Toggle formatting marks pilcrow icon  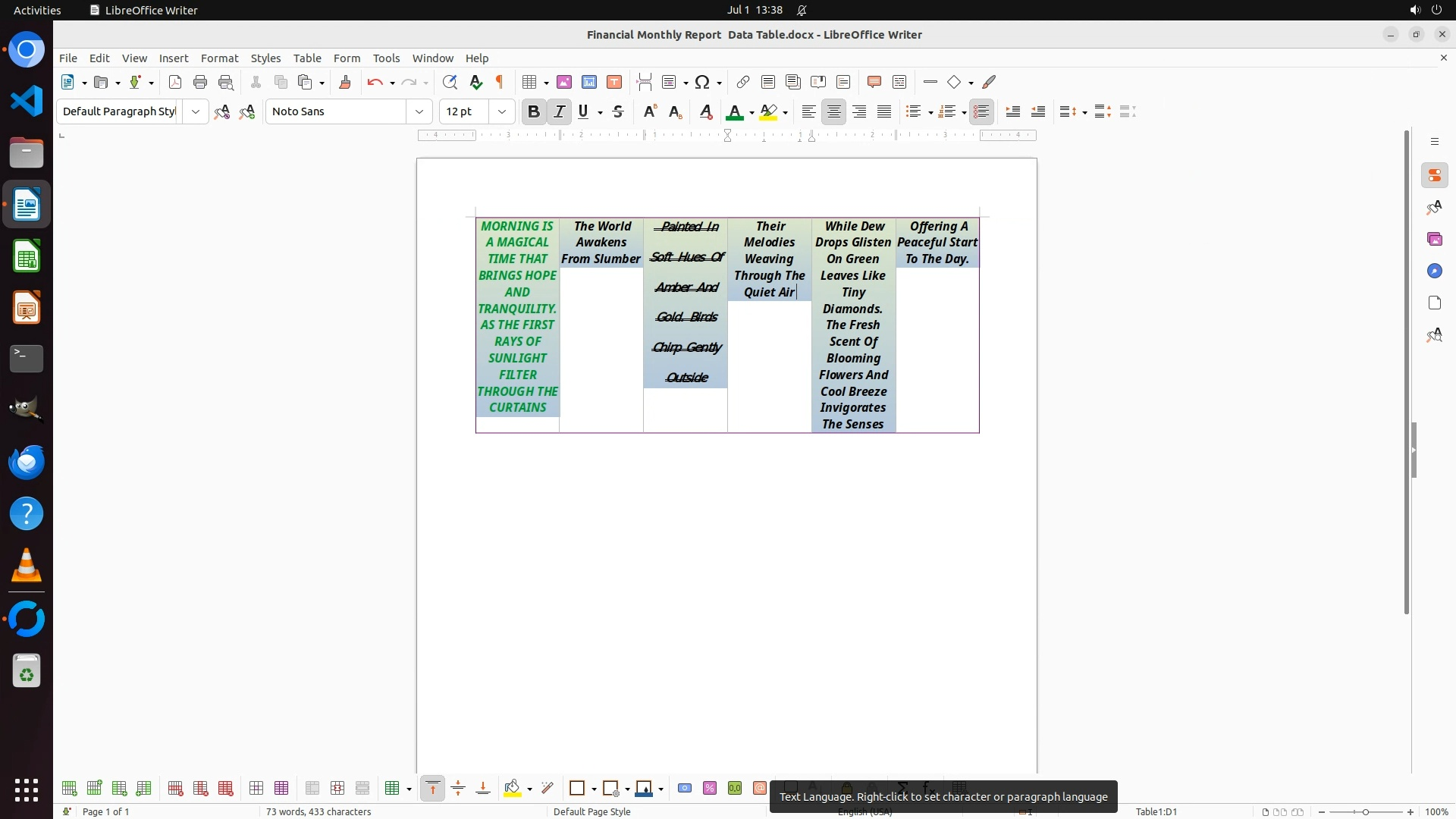coord(500,82)
